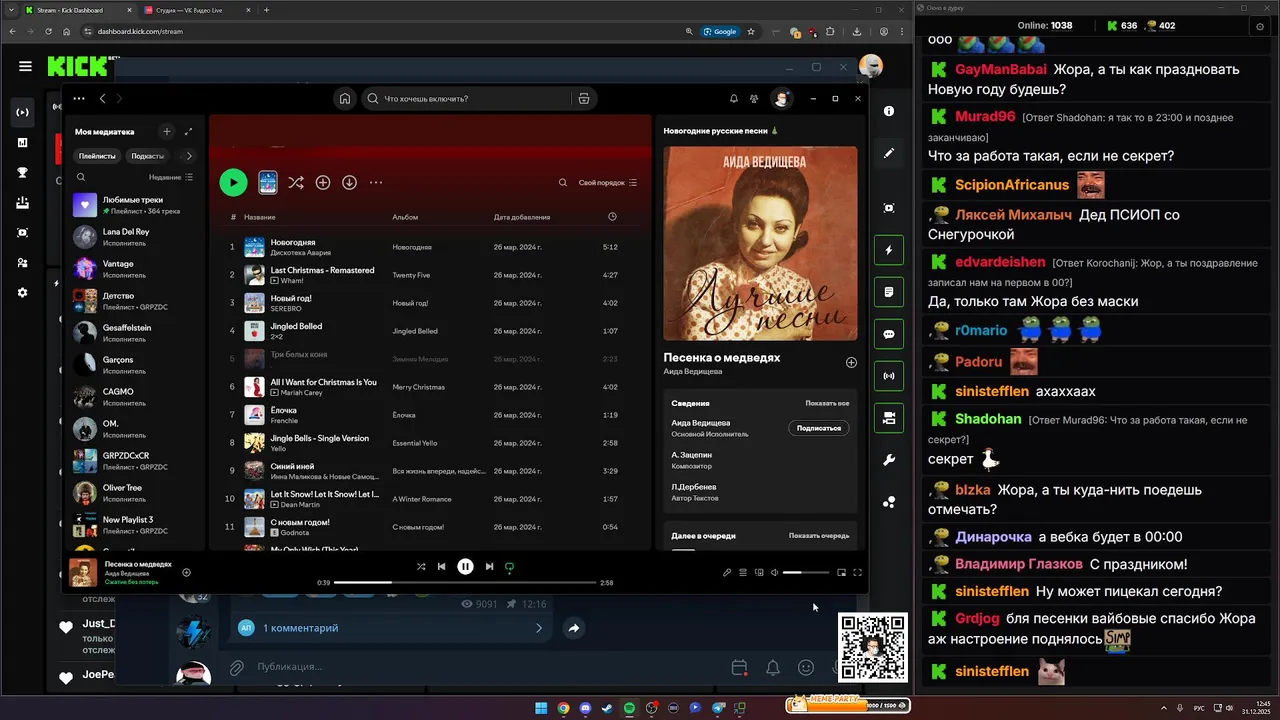Viewport: 1280px width, 720px height.
Task: Open Spotify miniplayer icon
Action: tap(841, 573)
